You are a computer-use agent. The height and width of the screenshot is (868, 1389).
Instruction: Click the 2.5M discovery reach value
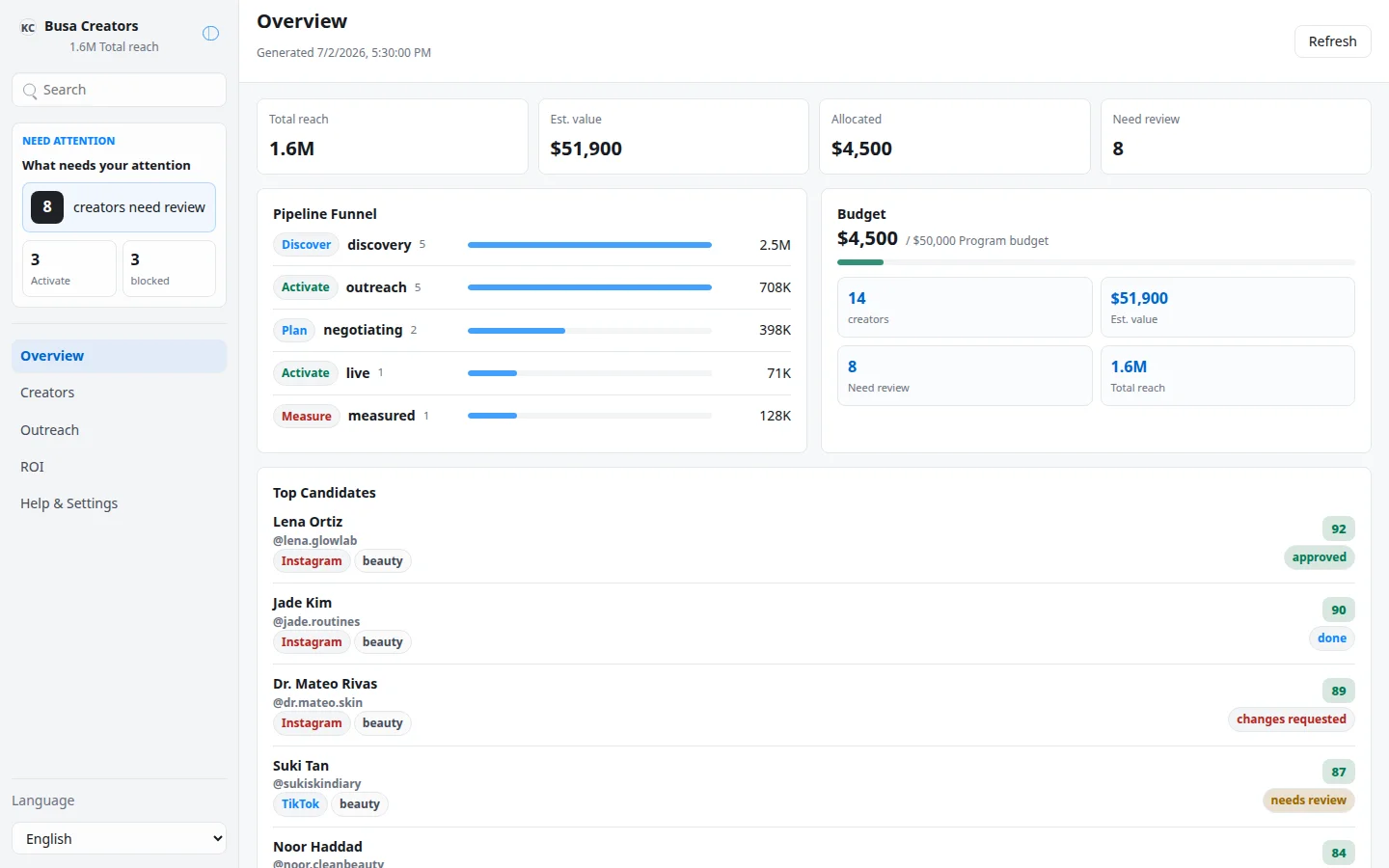pos(775,245)
